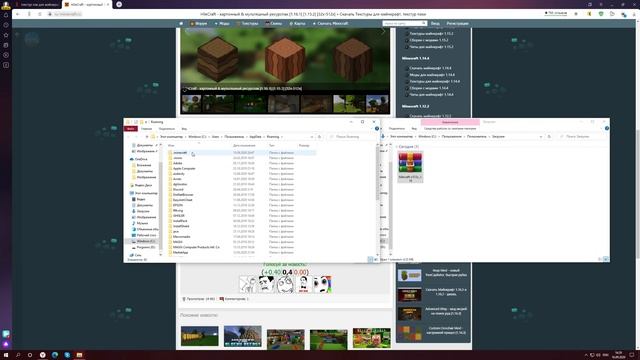This screenshot has width=640, height=360.
Task: Launch Microsoft Edge from taskbar
Action: pyautogui.click(x=55, y=355)
